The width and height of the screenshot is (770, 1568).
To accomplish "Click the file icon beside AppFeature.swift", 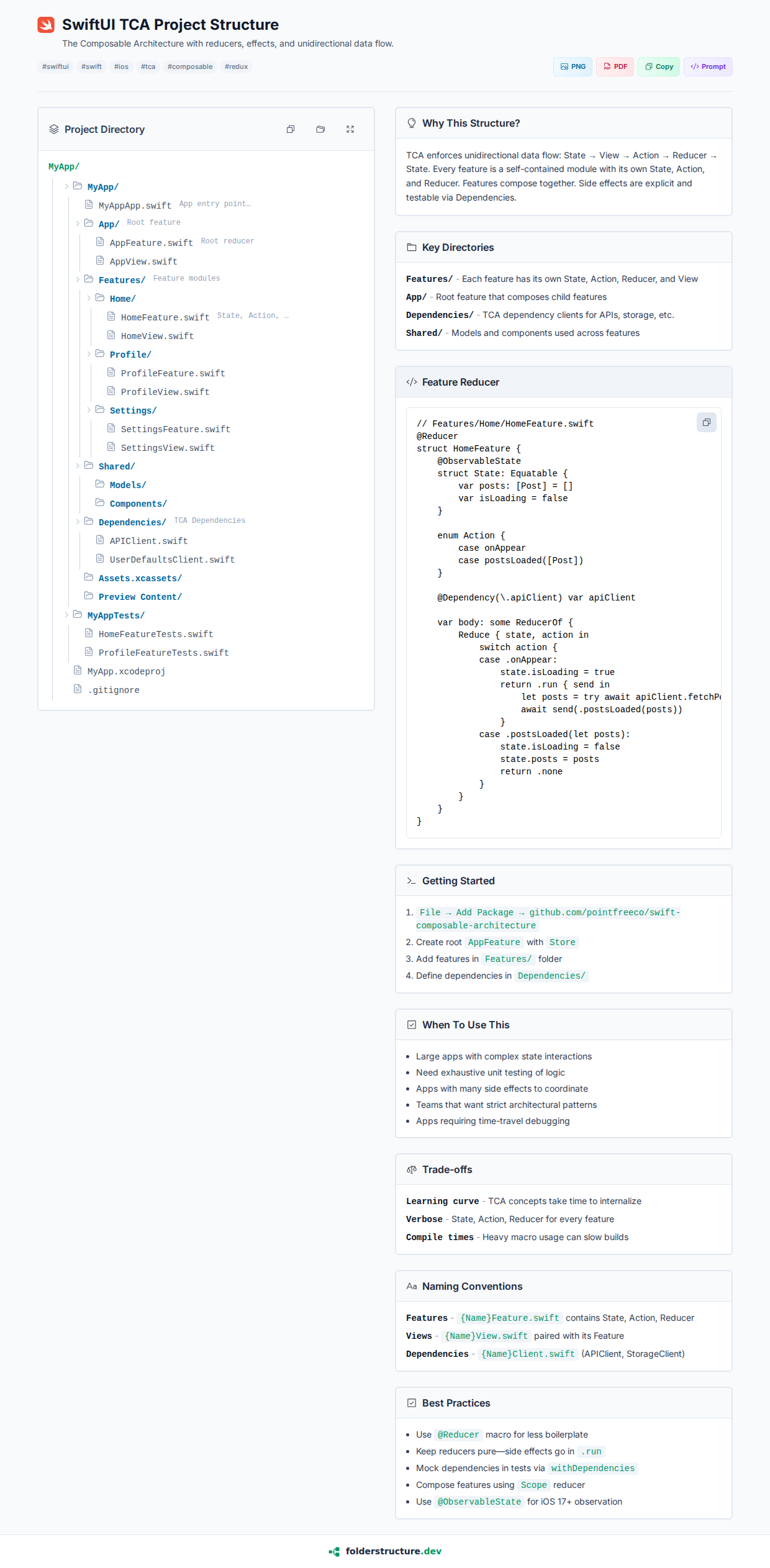I will (100, 242).
